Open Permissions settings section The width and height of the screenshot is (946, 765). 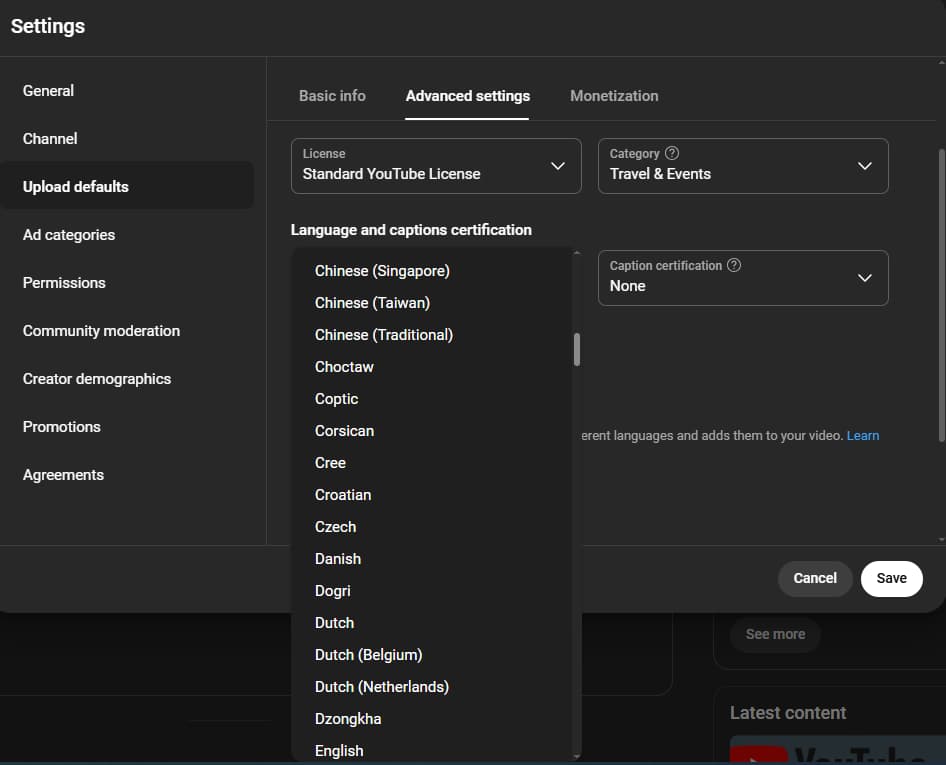click(x=127, y=282)
